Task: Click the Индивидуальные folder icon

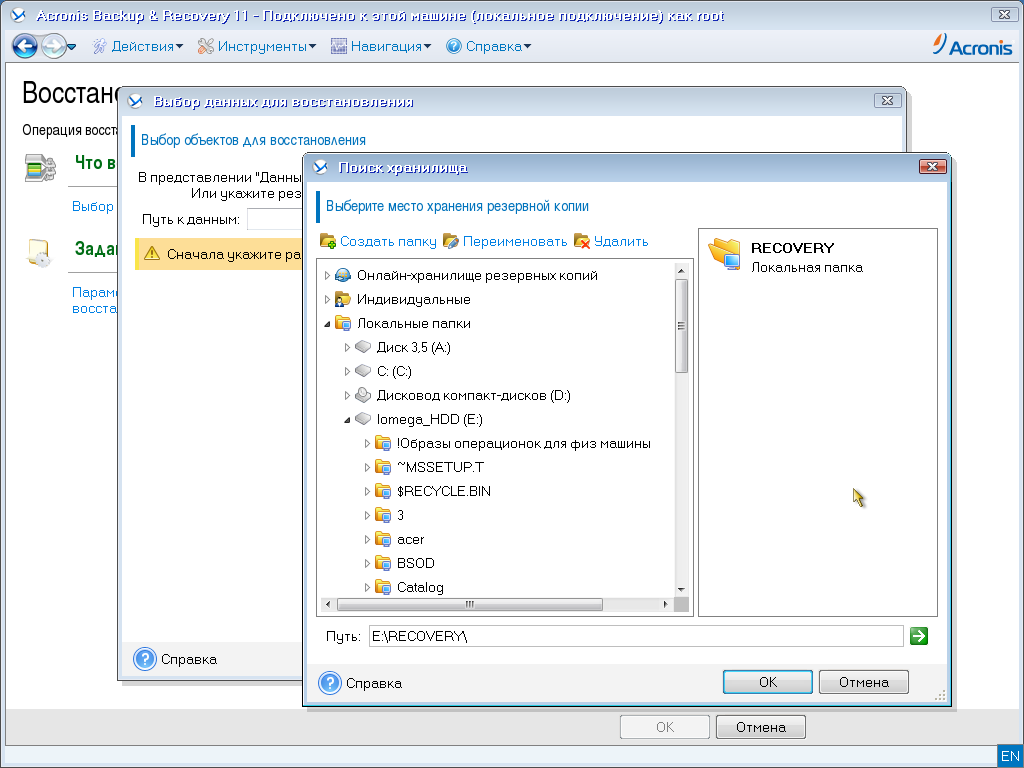Action: click(x=343, y=299)
